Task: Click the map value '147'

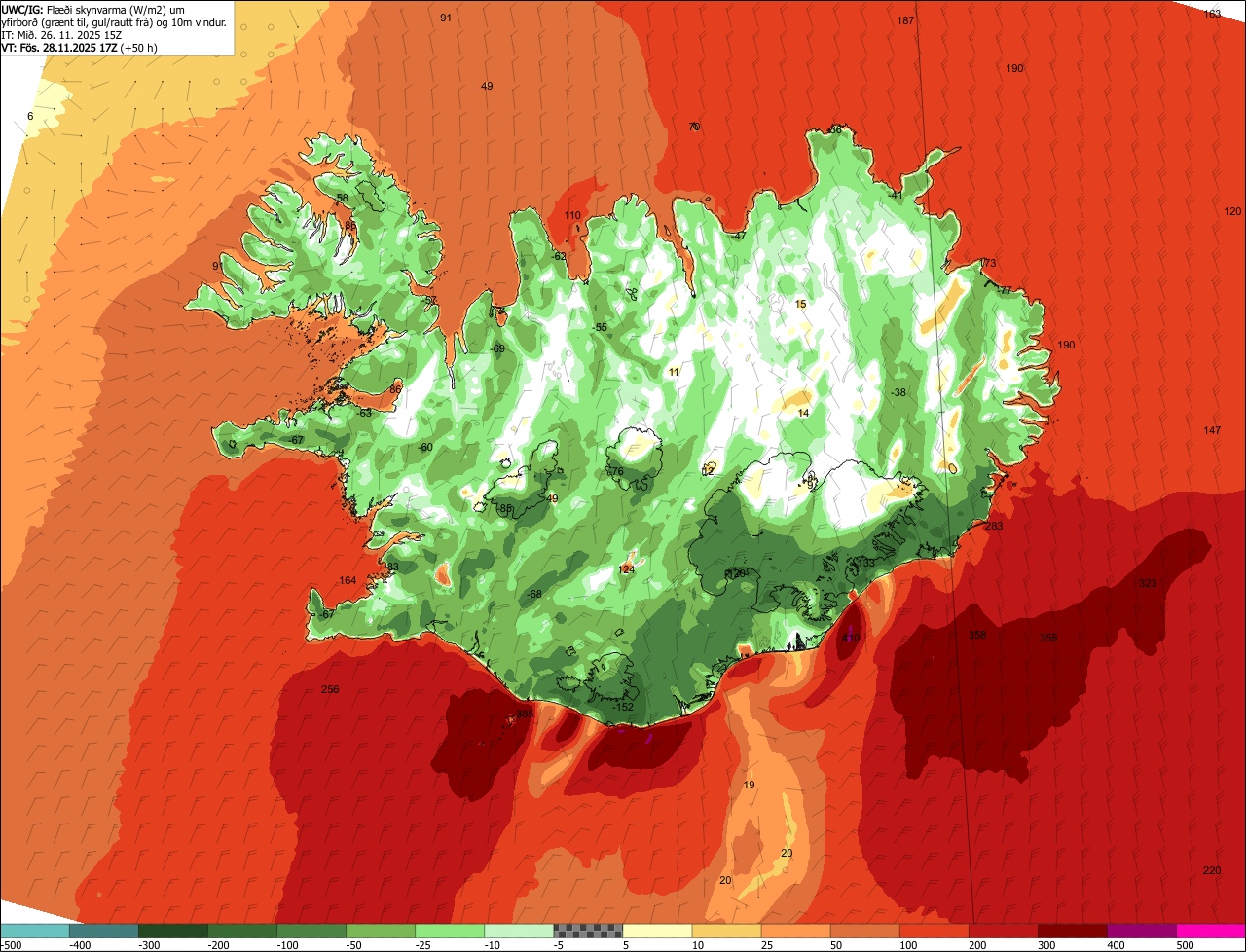Action: coord(1212,430)
